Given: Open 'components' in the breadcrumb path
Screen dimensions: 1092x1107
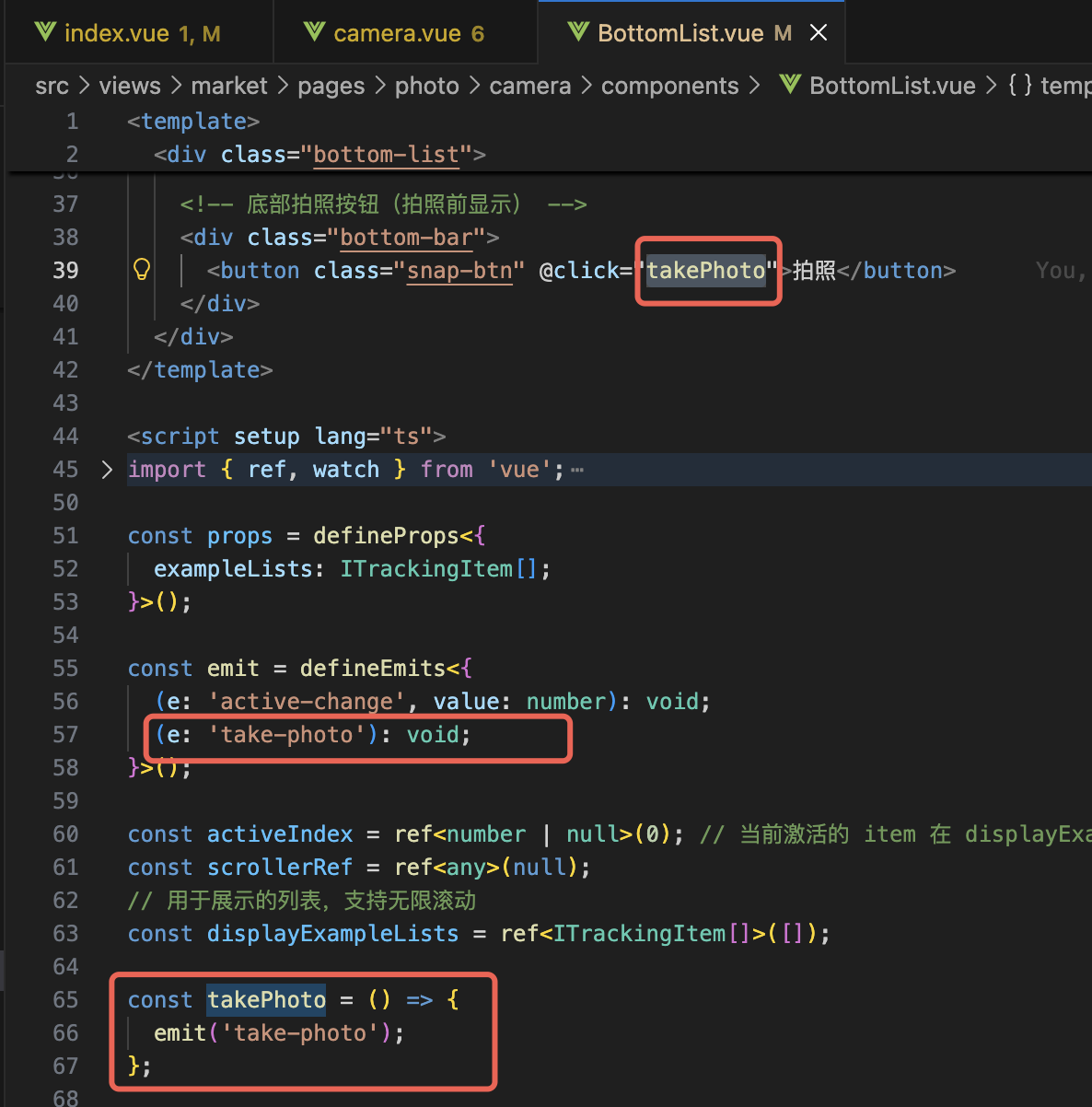Looking at the screenshot, I should coord(670,86).
